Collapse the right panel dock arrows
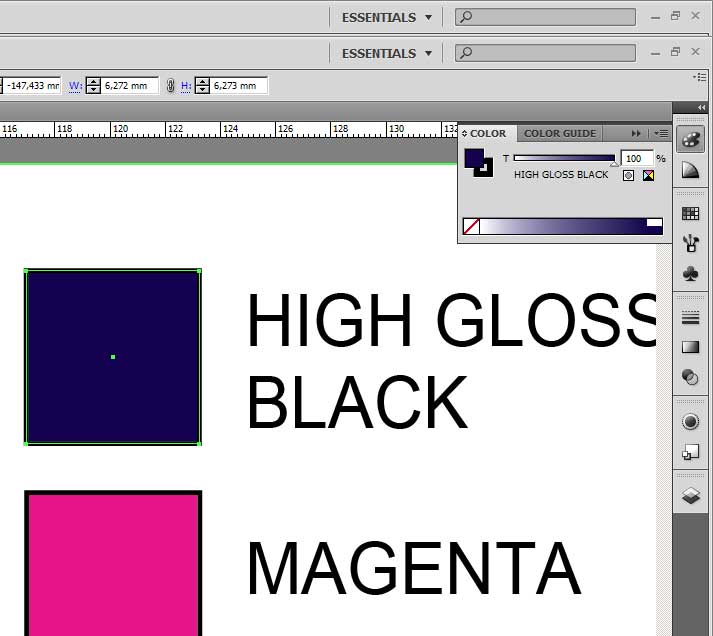The image size is (713, 636). pyautogui.click(x=701, y=108)
